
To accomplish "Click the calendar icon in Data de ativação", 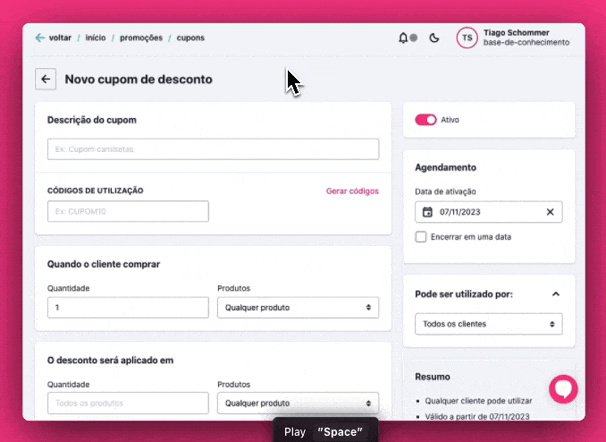I will [427, 212].
